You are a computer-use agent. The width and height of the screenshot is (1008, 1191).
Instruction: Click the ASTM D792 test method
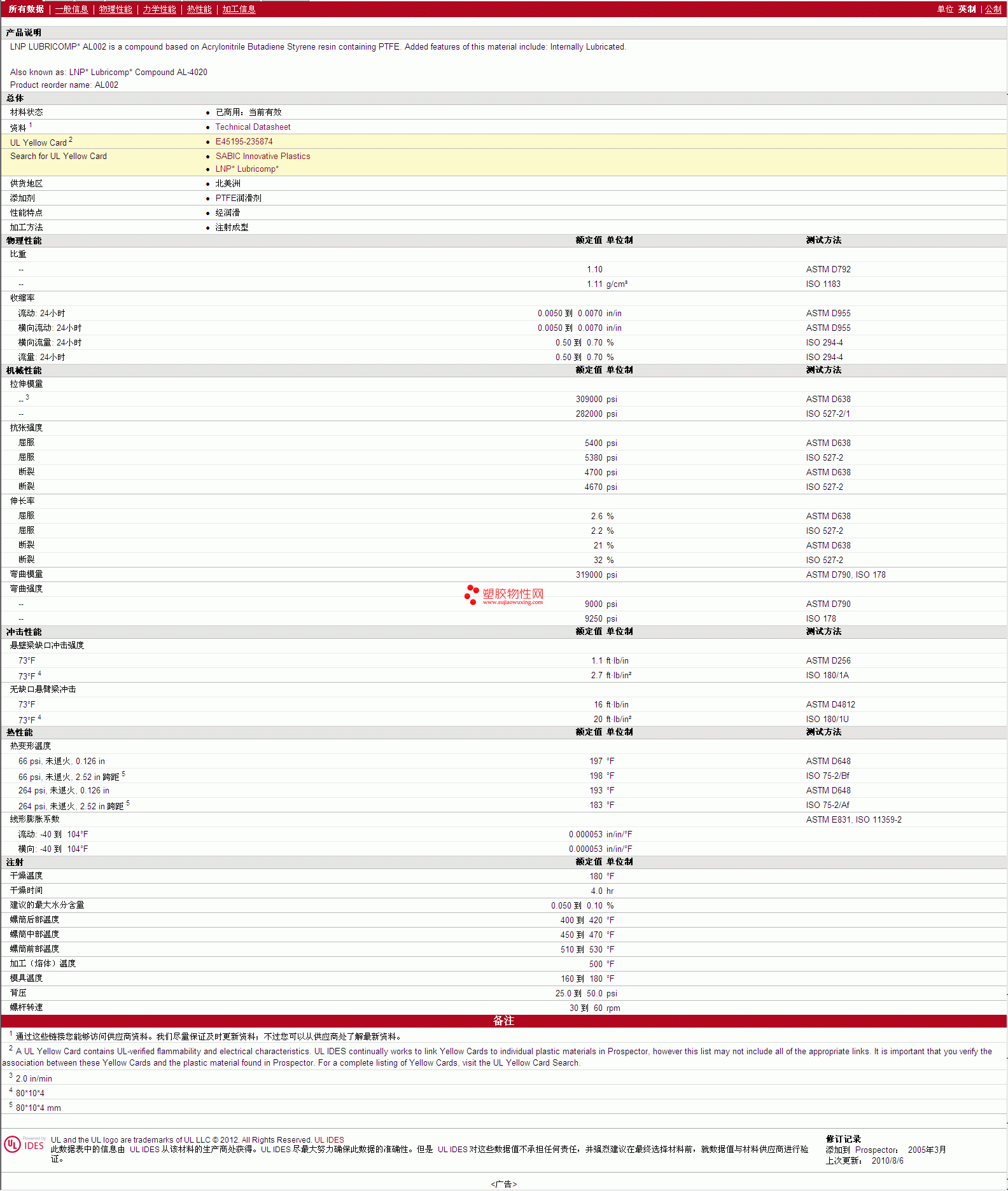(828, 270)
